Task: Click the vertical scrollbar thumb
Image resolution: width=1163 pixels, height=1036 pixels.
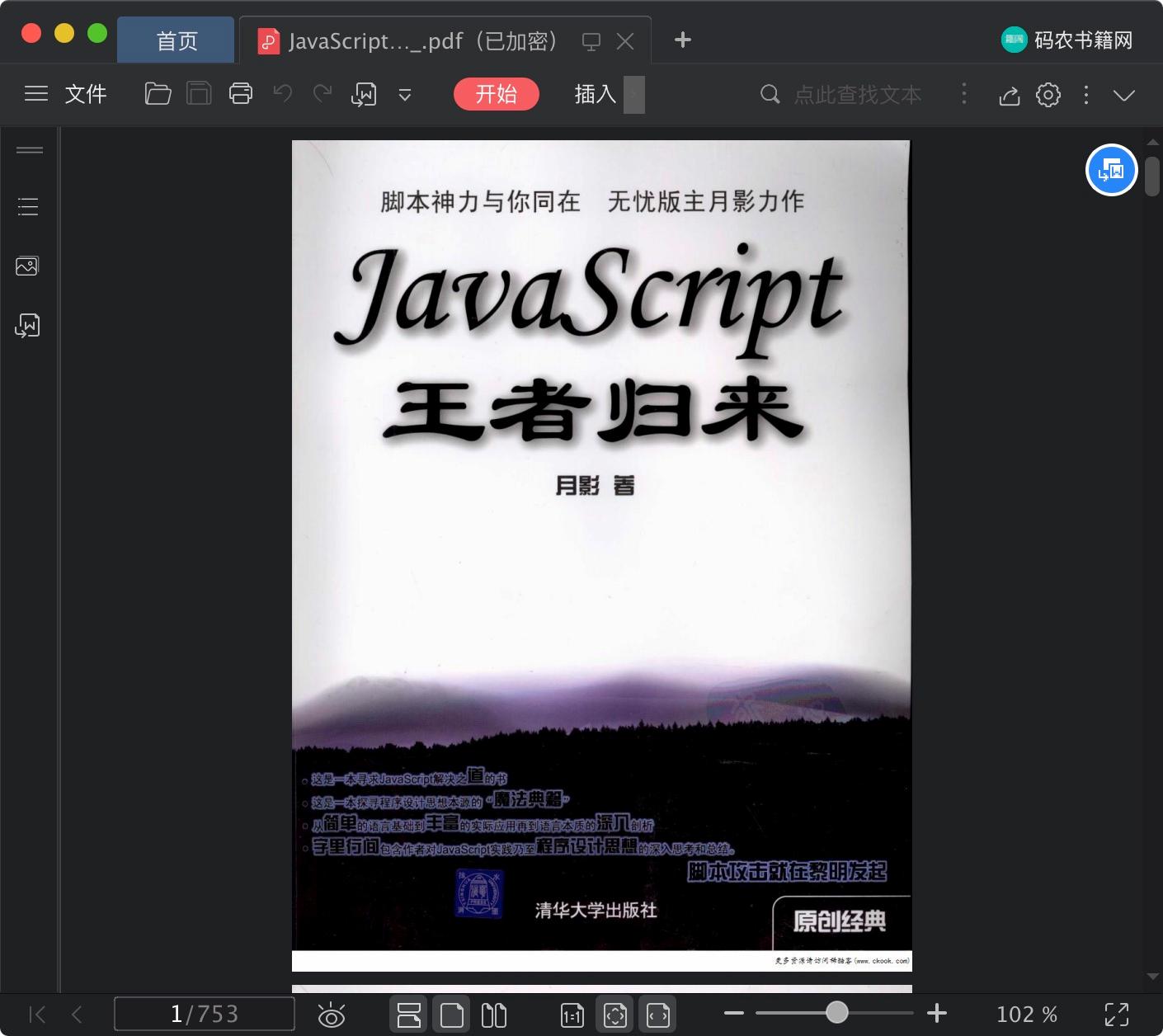Action: pos(1152,176)
